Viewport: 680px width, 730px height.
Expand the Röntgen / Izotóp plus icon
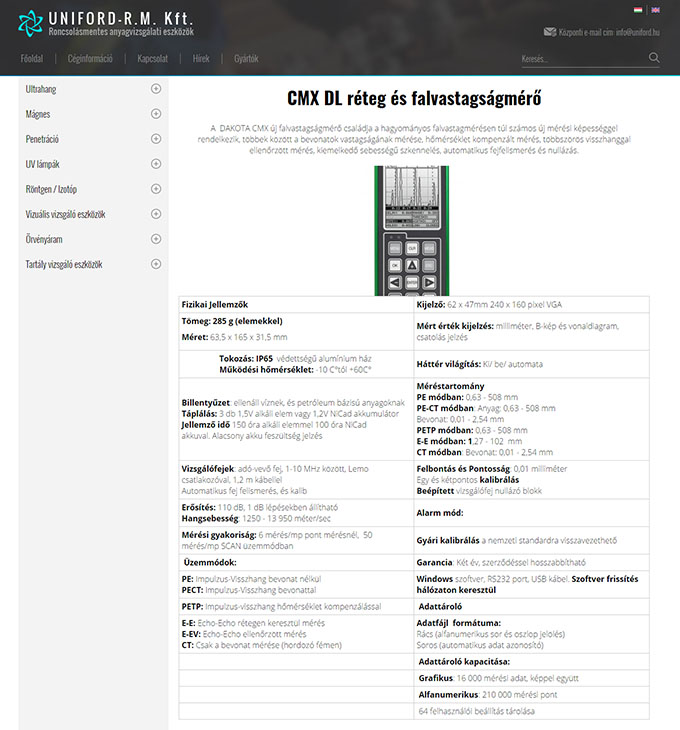[x=156, y=189]
